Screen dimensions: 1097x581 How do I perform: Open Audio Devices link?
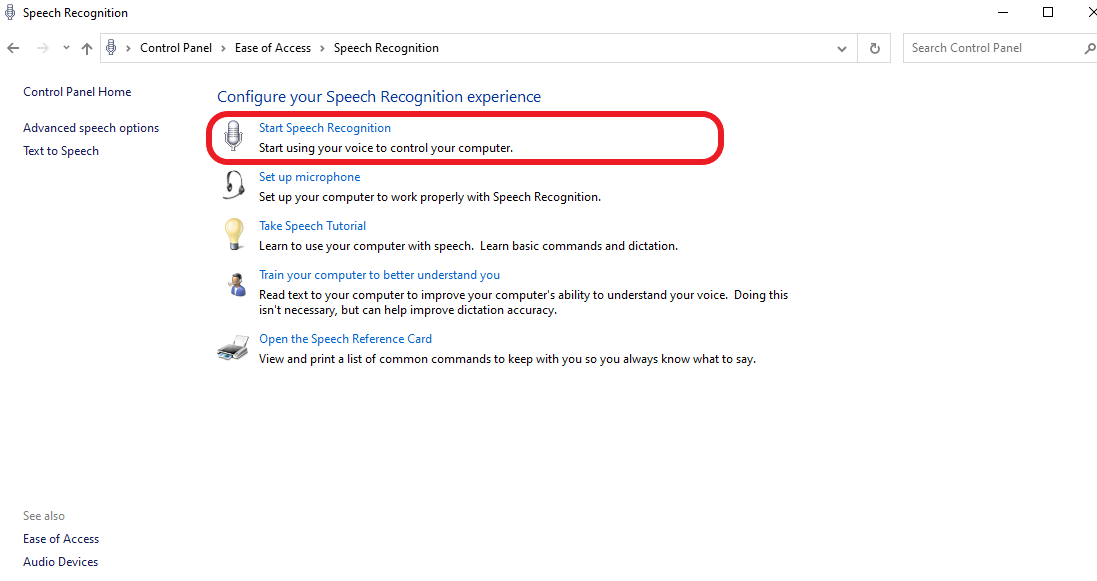click(x=60, y=562)
